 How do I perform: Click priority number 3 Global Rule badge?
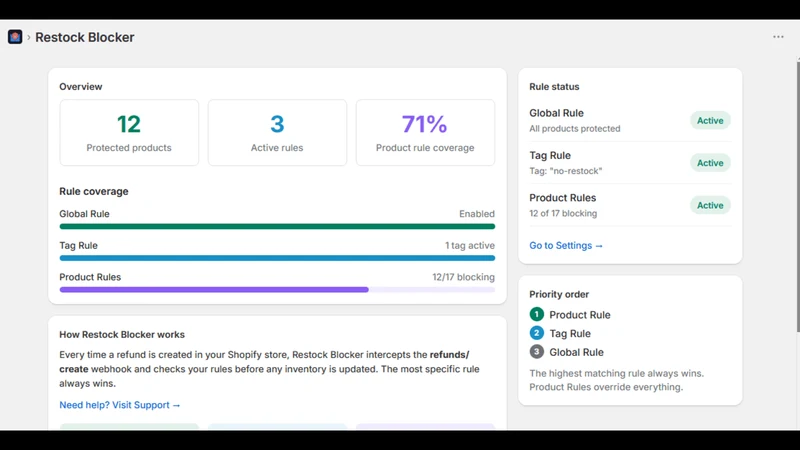point(536,352)
